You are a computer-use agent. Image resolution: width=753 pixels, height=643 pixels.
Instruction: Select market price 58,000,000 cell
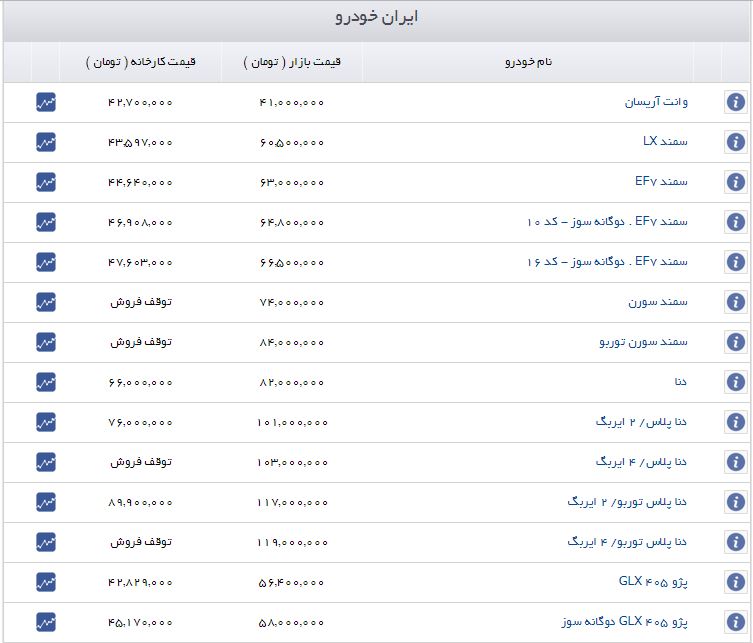(291, 623)
